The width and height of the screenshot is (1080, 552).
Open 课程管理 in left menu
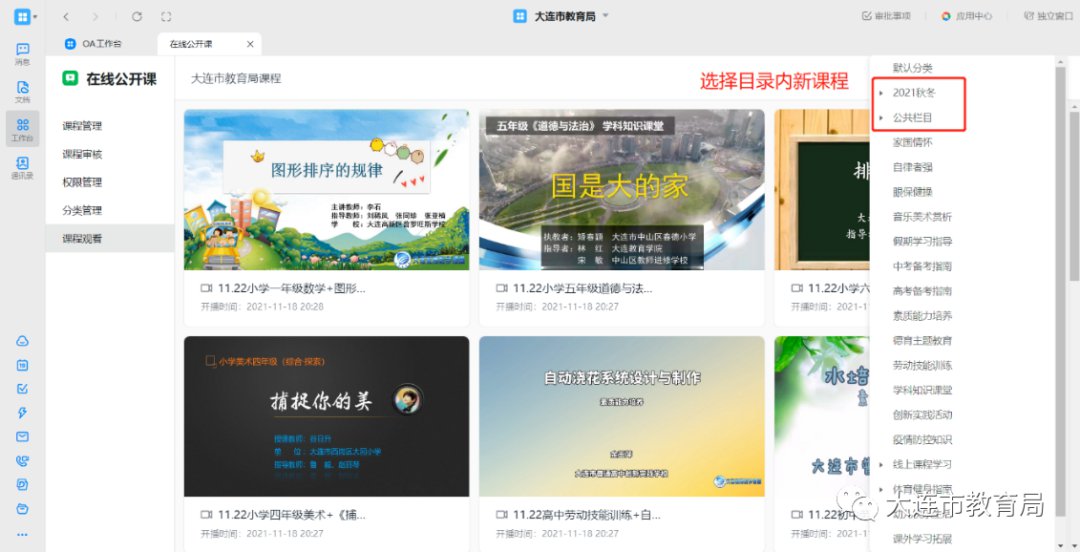pyautogui.click(x=82, y=126)
